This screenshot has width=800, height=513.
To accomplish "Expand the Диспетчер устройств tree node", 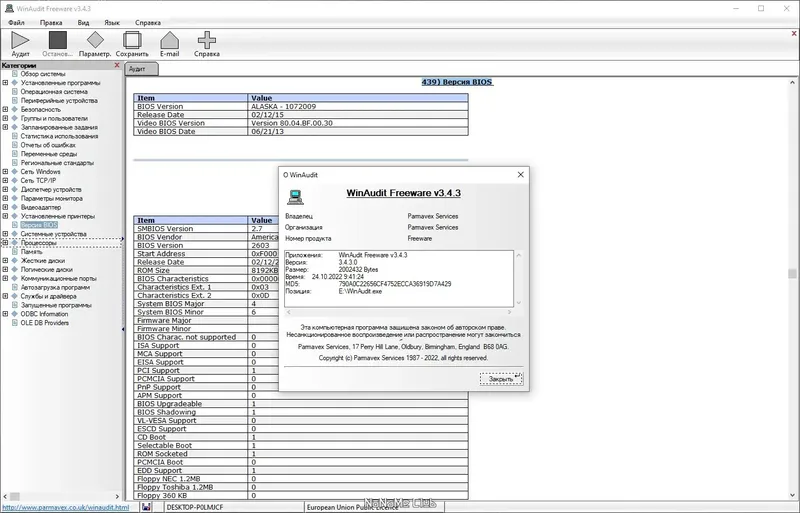I will tap(5, 189).
